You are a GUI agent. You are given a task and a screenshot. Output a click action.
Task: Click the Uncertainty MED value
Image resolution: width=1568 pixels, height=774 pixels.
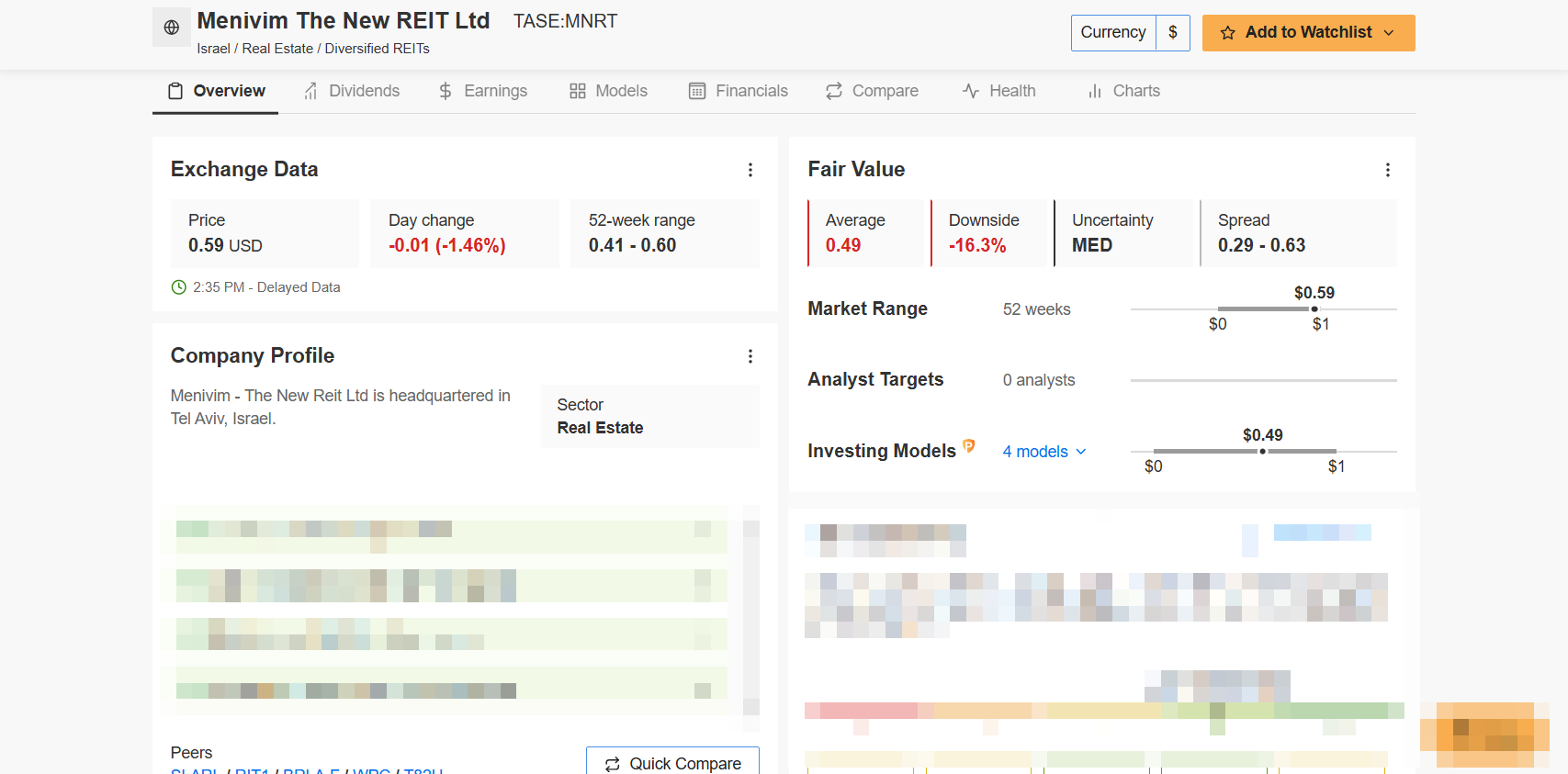coord(1092,245)
